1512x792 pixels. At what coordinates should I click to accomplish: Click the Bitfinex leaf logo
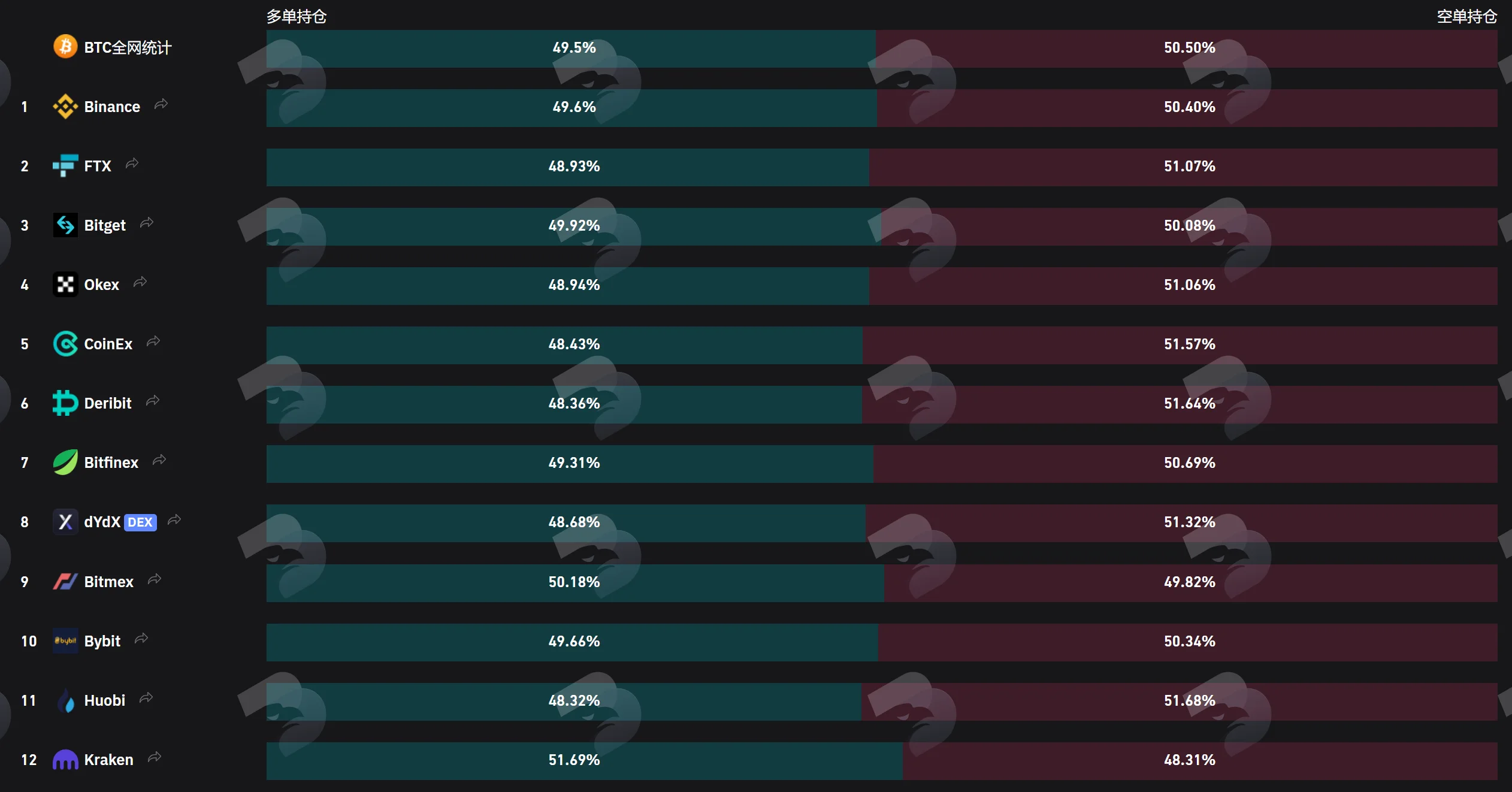coord(65,462)
